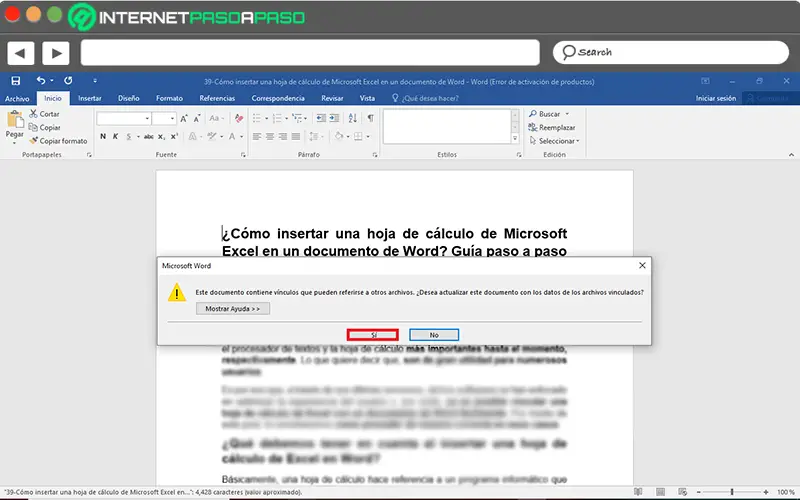Apply a bulleted list
Screen dimensions: 800x500
point(257,118)
